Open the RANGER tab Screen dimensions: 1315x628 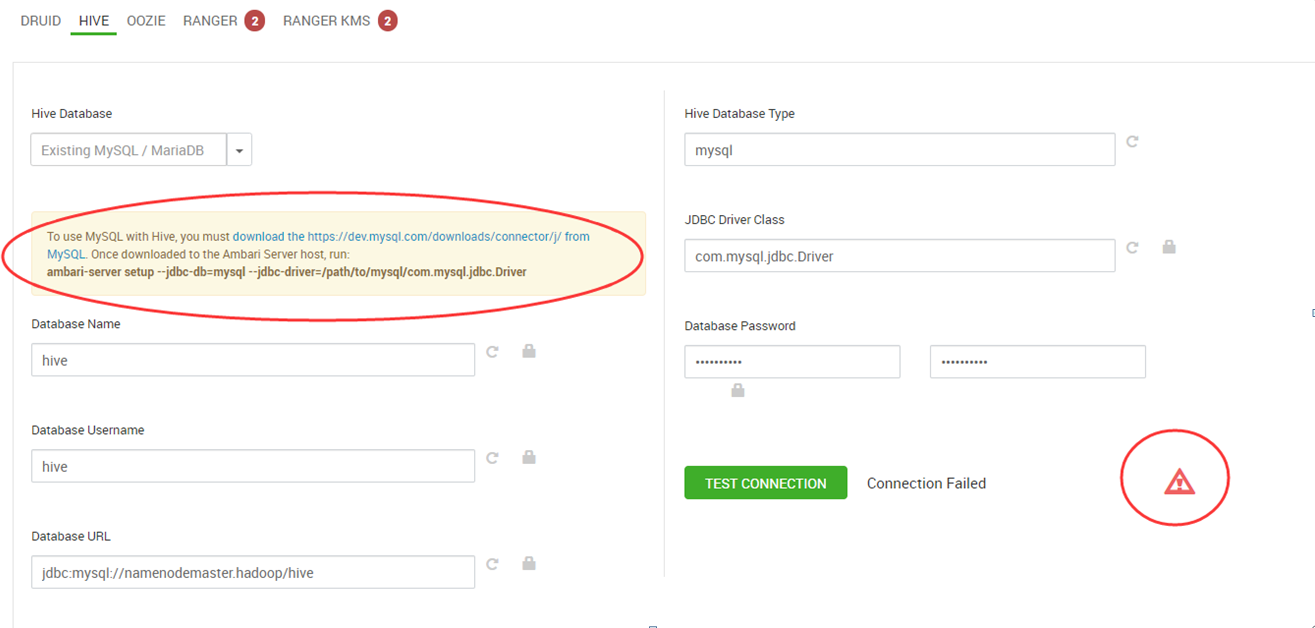coord(210,21)
